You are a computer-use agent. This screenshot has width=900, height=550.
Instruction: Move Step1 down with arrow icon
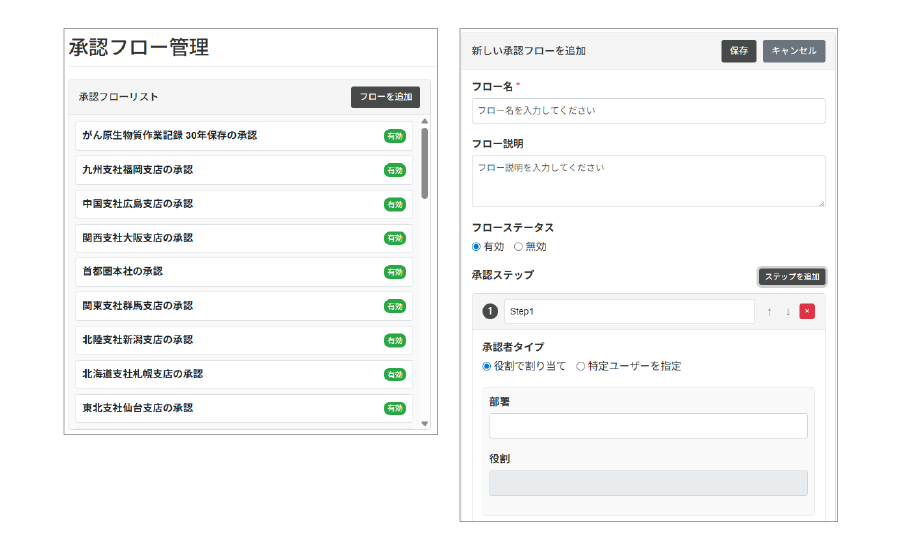(x=788, y=311)
